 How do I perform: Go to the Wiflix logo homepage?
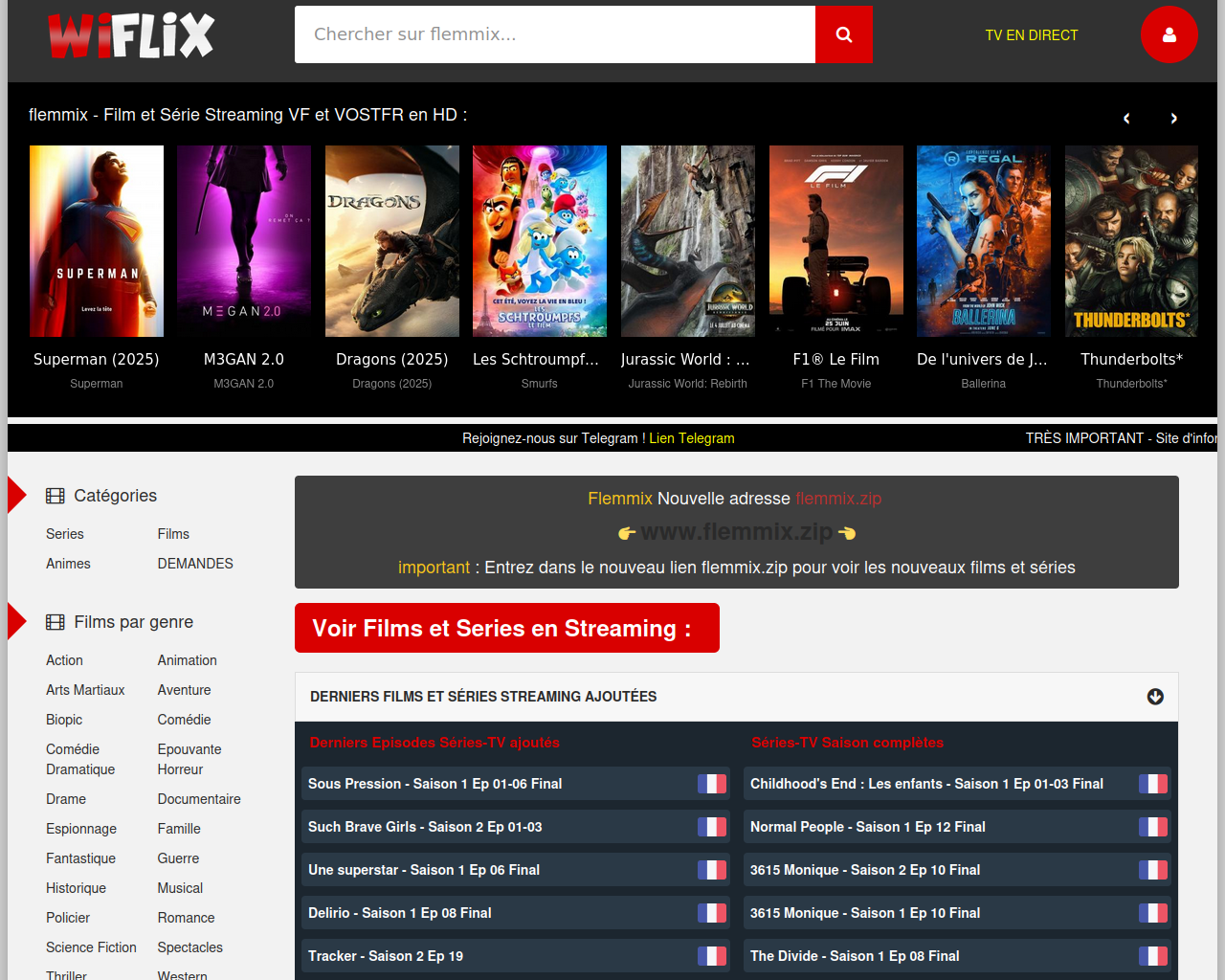pos(131,35)
